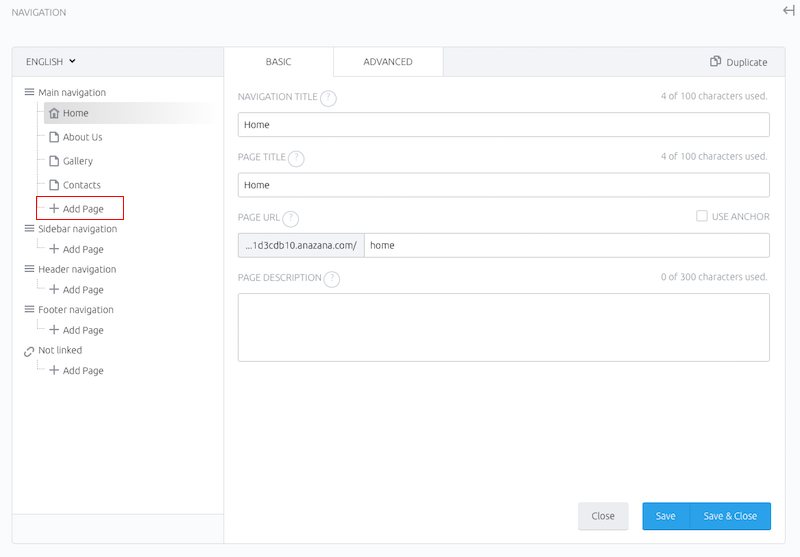Click the Main navigation hamburger icon
The height and width of the screenshot is (557, 800).
[30, 92]
